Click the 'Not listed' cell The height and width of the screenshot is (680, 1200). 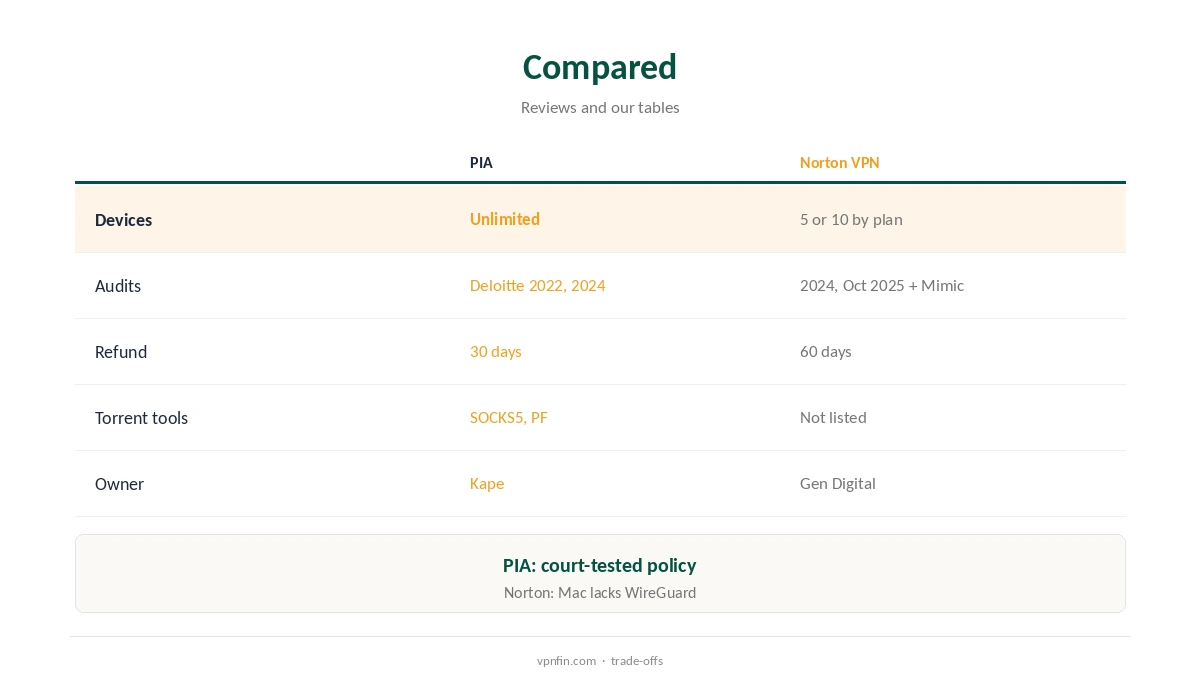point(833,417)
